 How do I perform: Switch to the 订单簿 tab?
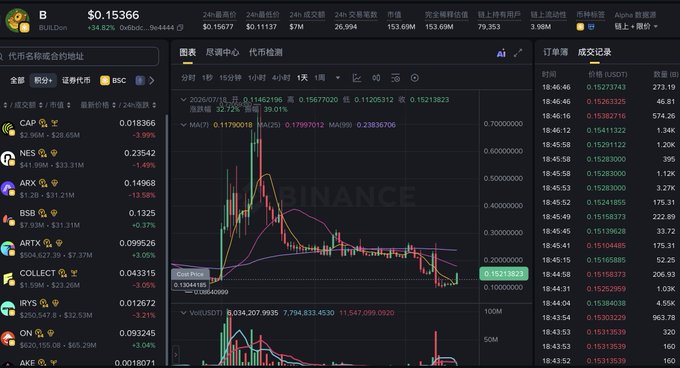coord(556,52)
